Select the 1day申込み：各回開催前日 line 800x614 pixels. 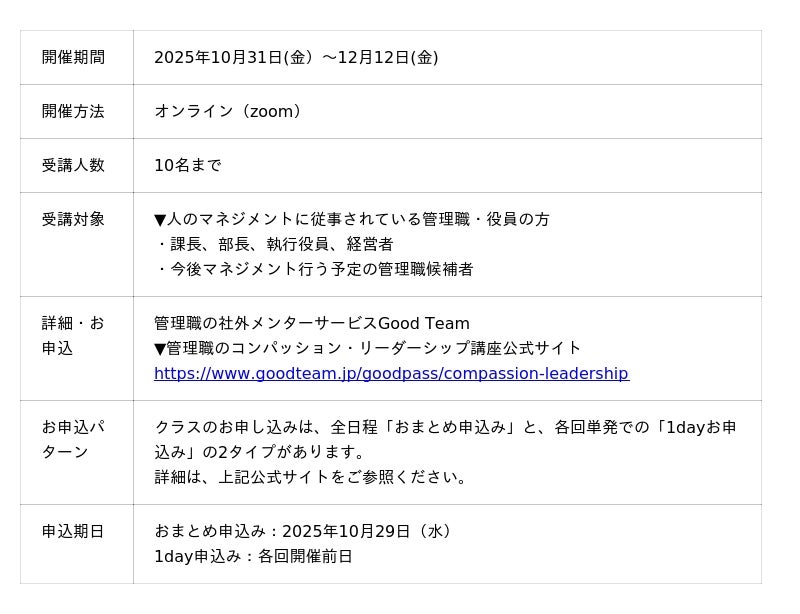[253, 557]
